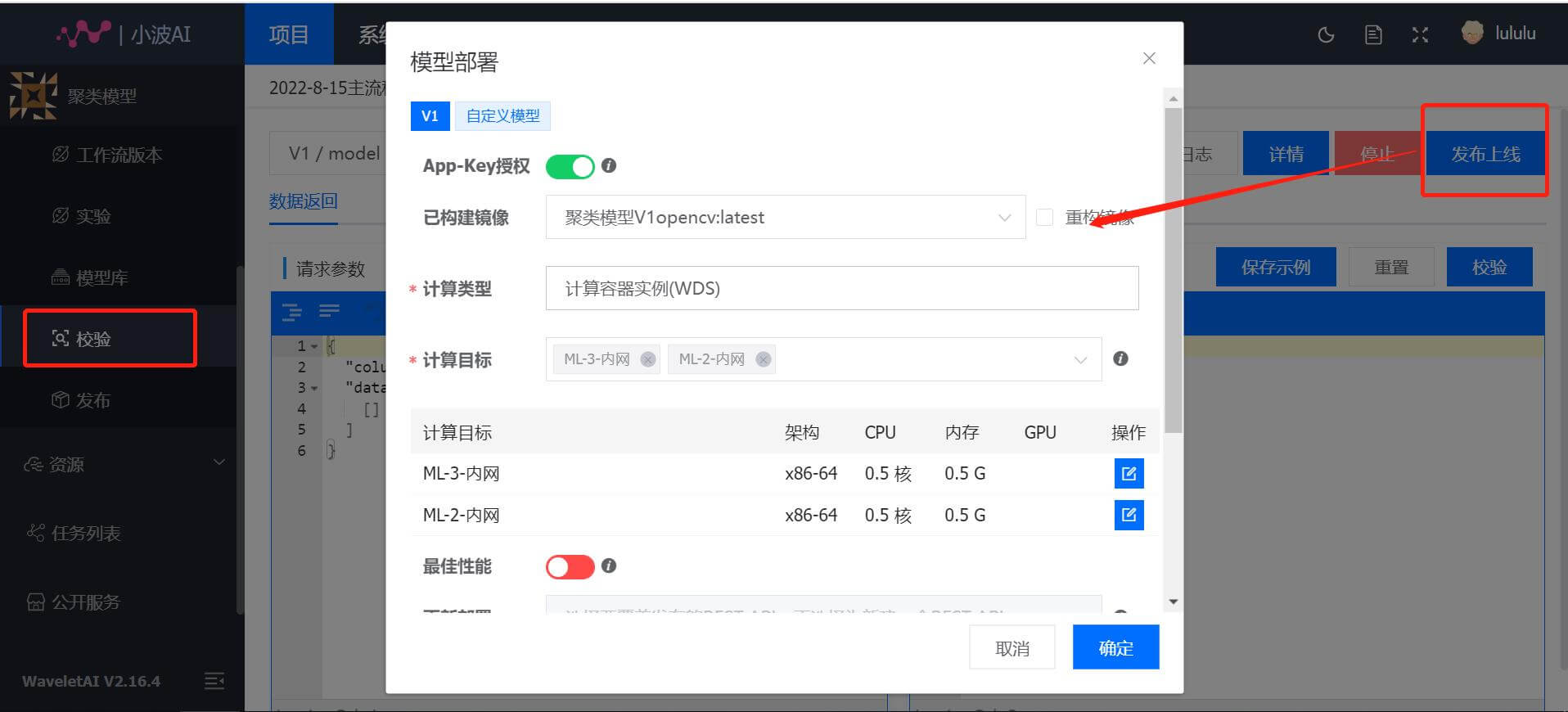
Task: Click the 计算类型 input field
Action: click(842, 288)
